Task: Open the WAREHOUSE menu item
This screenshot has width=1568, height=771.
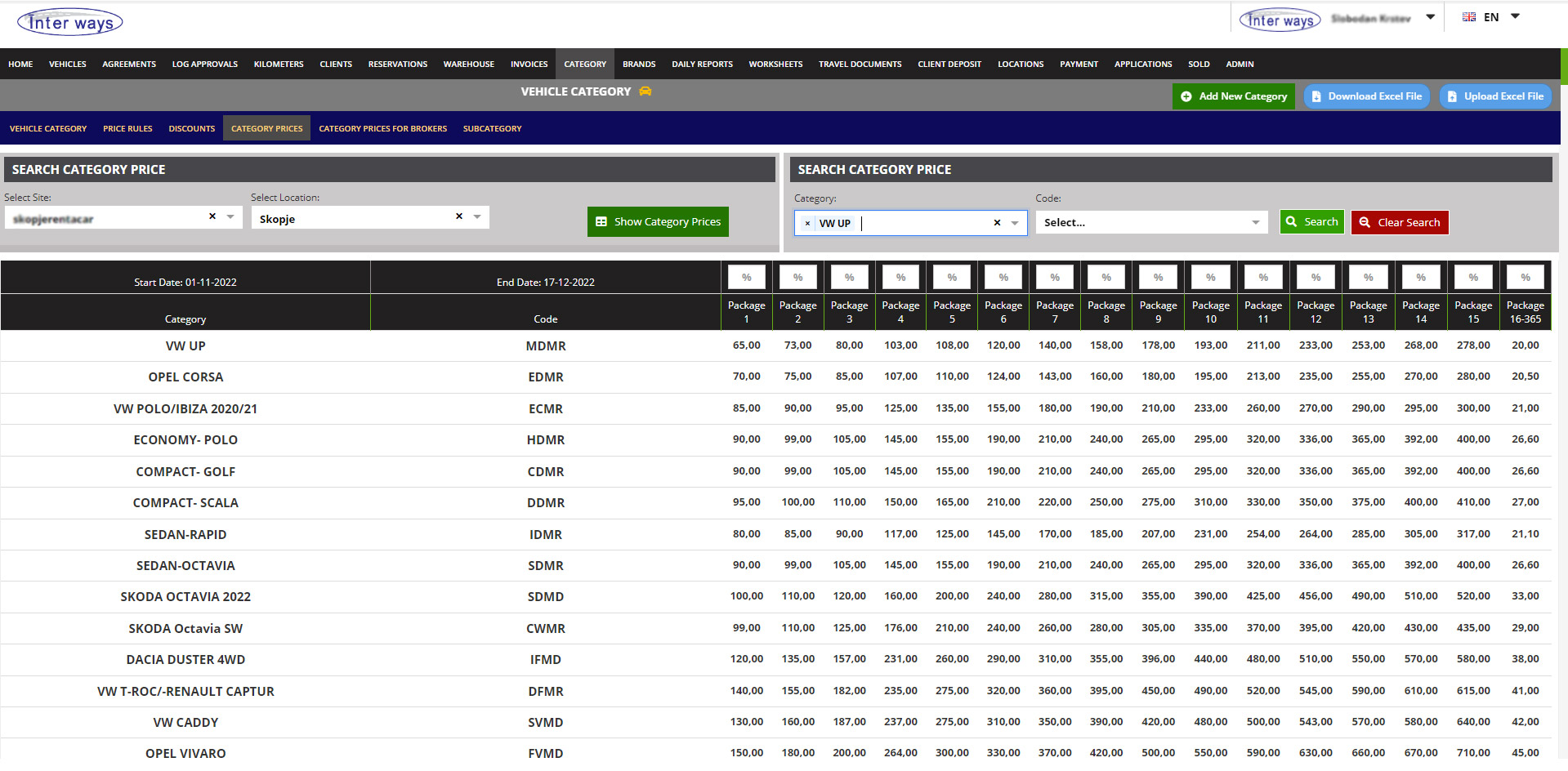Action: (469, 64)
